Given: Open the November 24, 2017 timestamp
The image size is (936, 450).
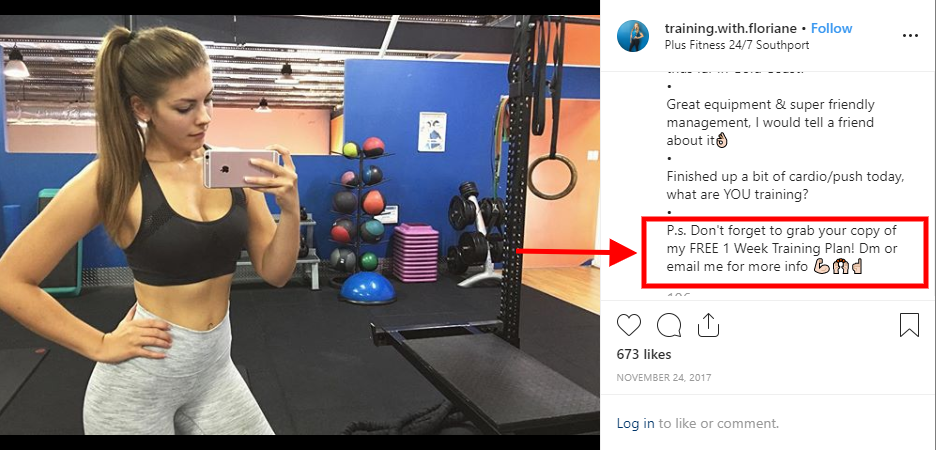Looking at the screenshot, I should click(x=664, y=378).
